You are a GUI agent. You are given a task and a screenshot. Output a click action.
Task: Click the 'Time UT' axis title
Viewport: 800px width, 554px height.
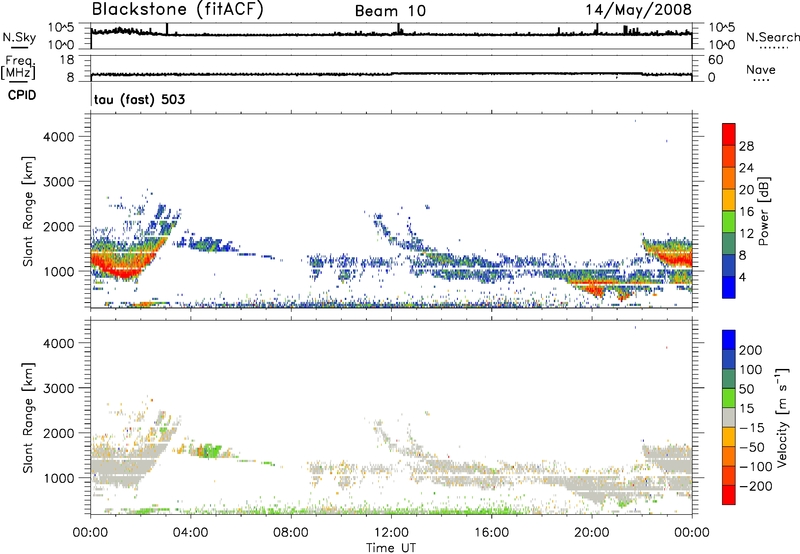pos(391,547)
